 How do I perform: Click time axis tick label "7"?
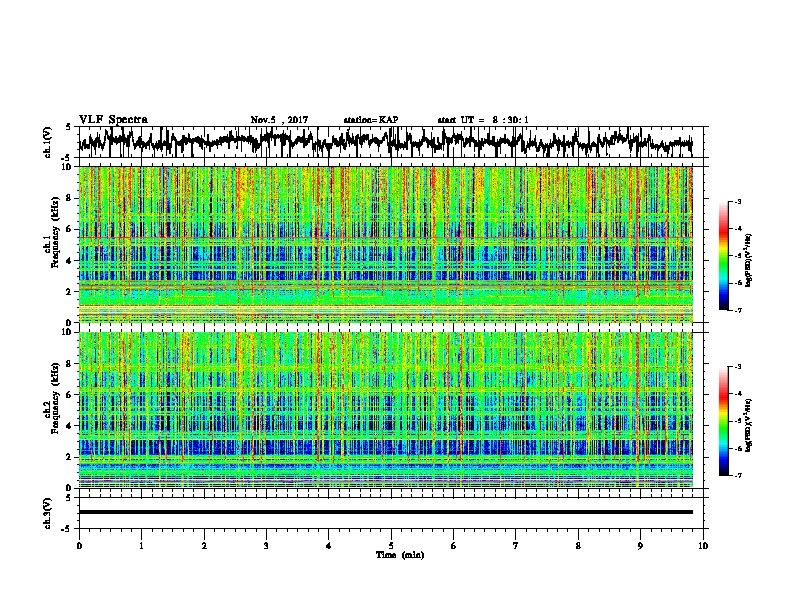(x=516, y=546)
